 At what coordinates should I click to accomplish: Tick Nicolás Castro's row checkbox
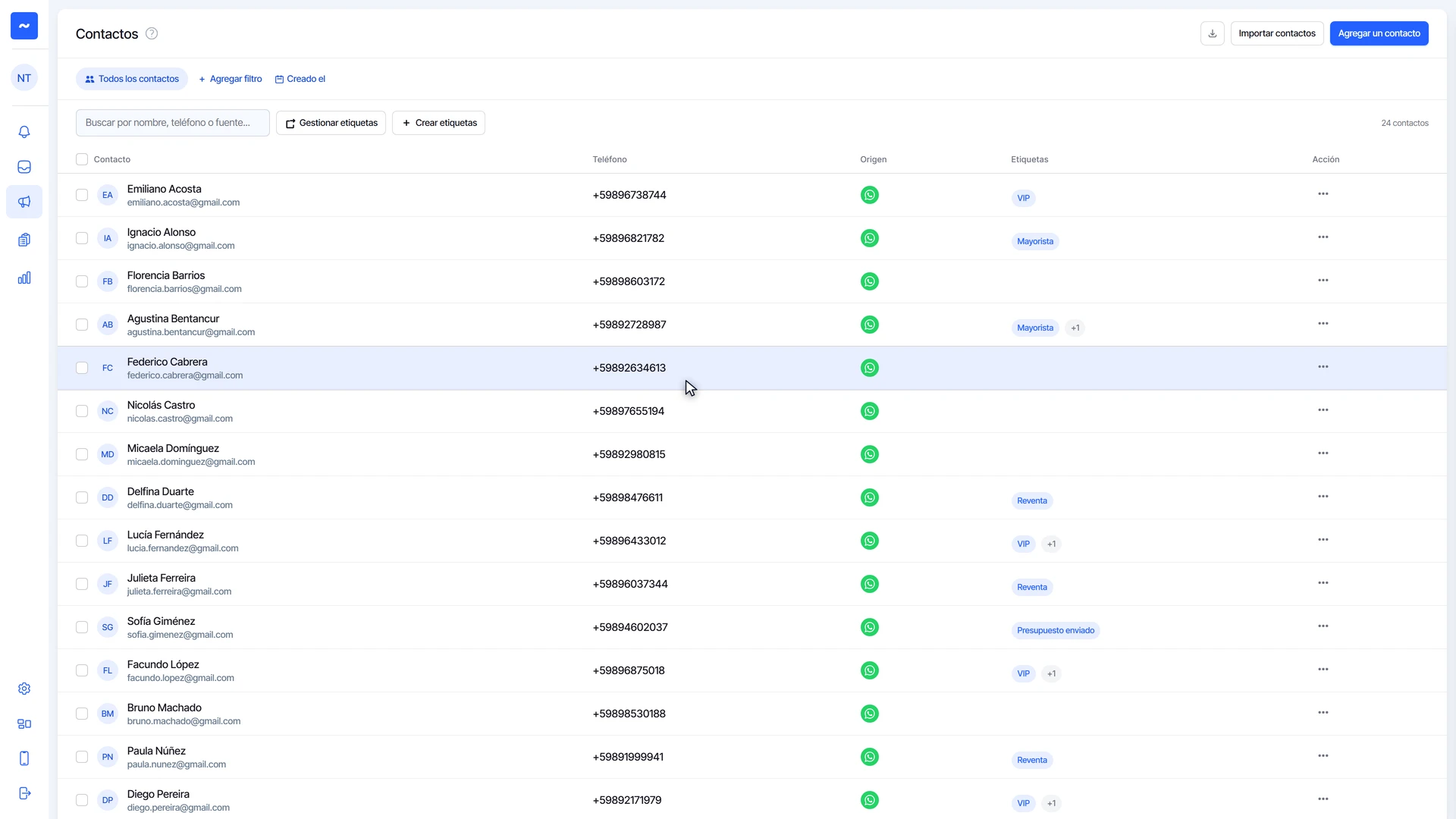(82, 411)
